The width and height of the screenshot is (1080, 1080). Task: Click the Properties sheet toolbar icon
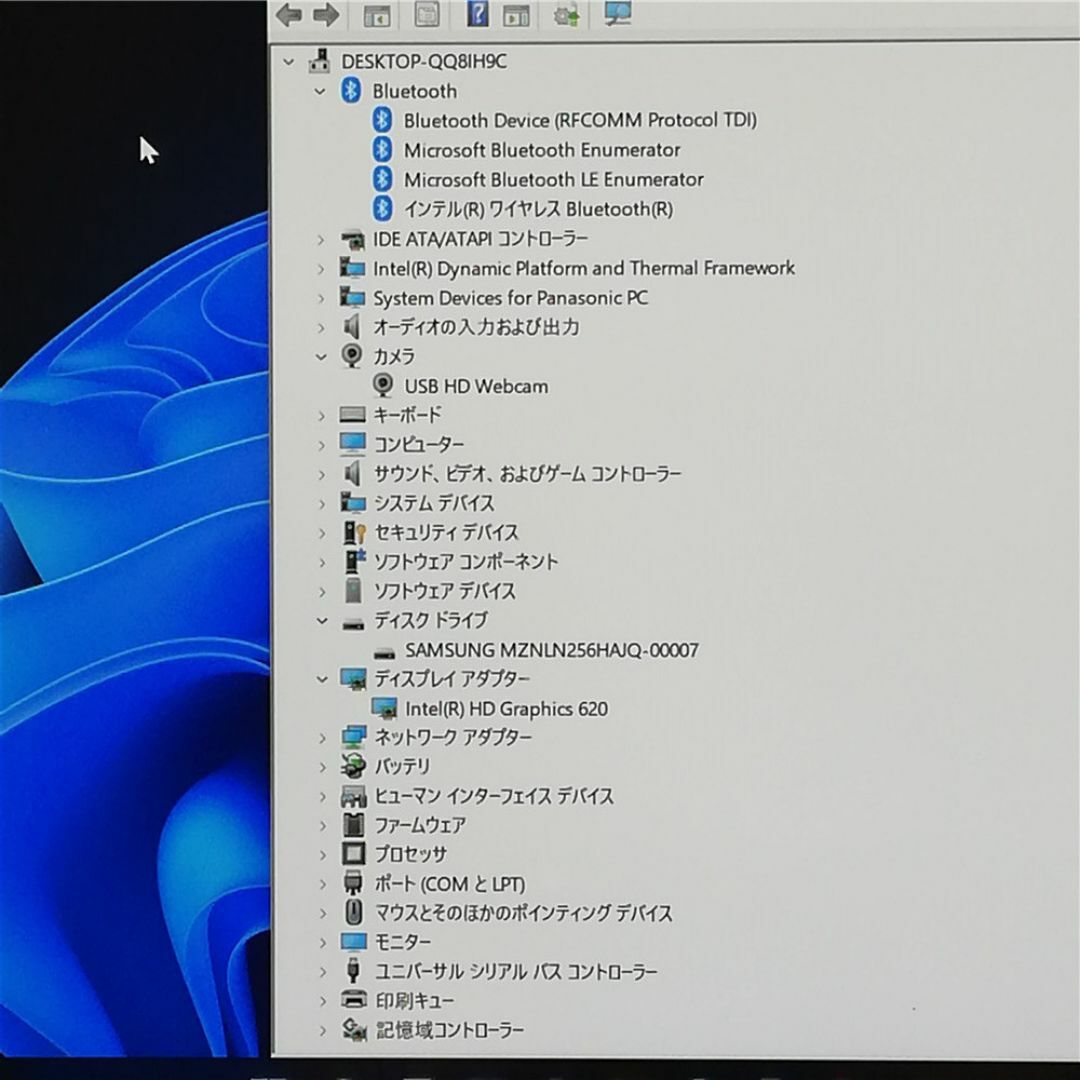point(427,14)
